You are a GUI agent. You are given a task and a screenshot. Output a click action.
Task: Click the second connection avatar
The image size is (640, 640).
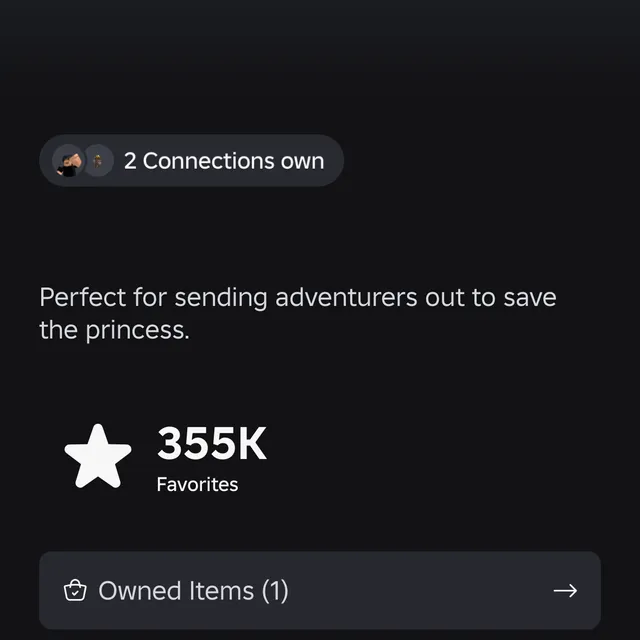coord(97,161)
